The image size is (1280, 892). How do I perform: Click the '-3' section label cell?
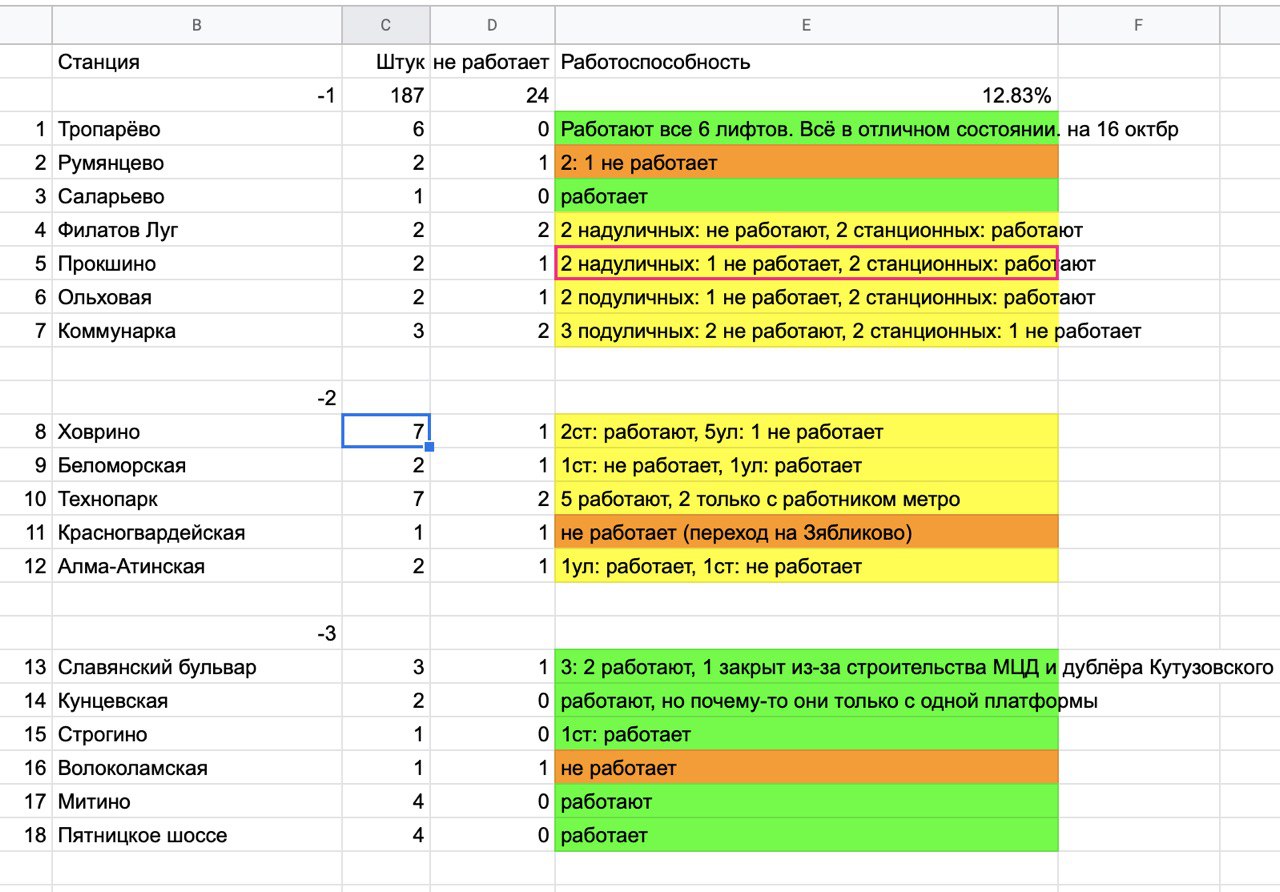(x=197, y=633)
